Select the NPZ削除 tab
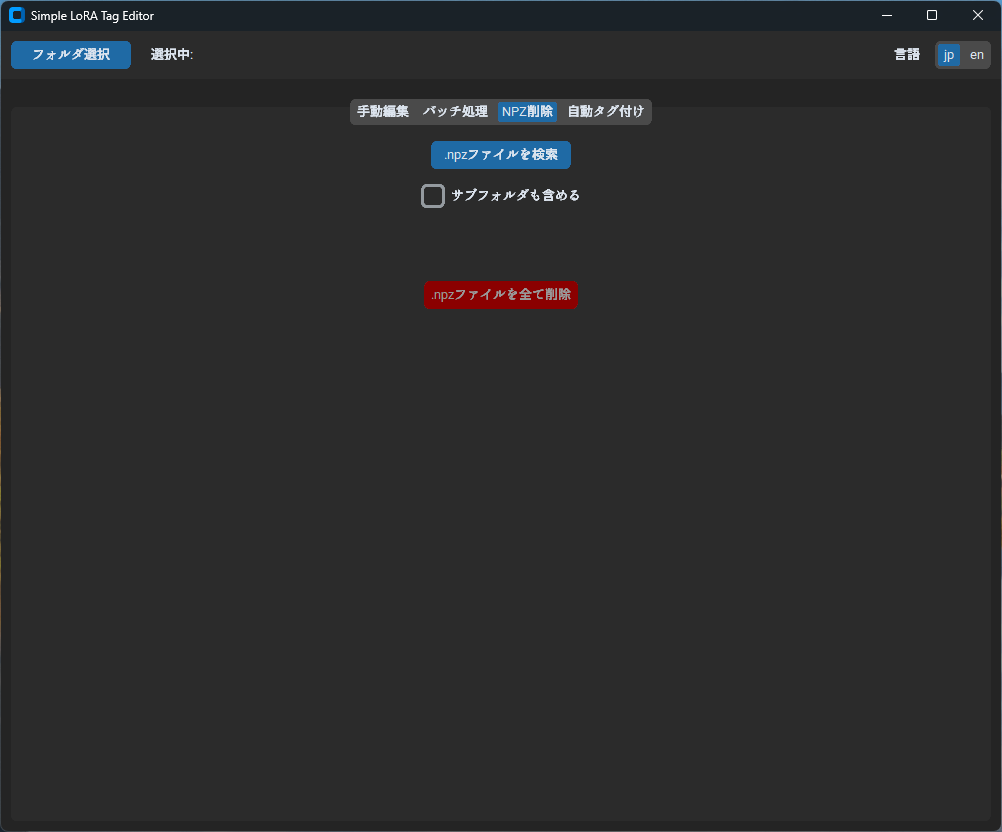Viewport: 1002px width, 832px height. click(x=527, y=111)
